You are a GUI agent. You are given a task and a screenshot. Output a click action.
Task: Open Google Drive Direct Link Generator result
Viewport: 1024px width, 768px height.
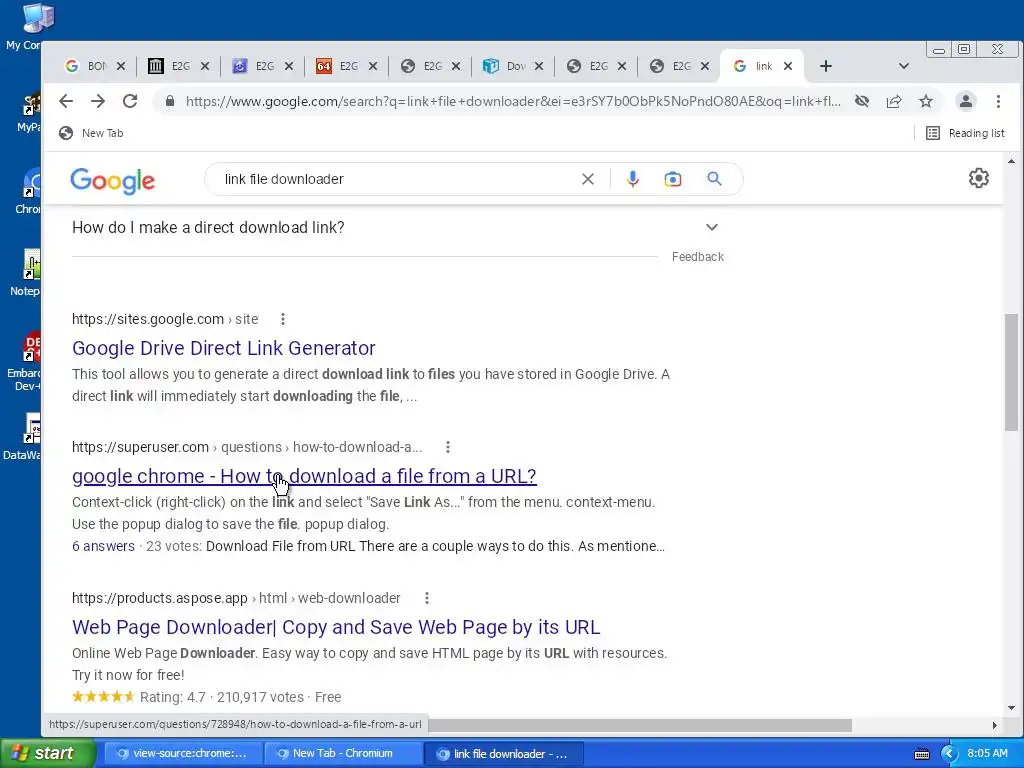[x=223, y=348]
